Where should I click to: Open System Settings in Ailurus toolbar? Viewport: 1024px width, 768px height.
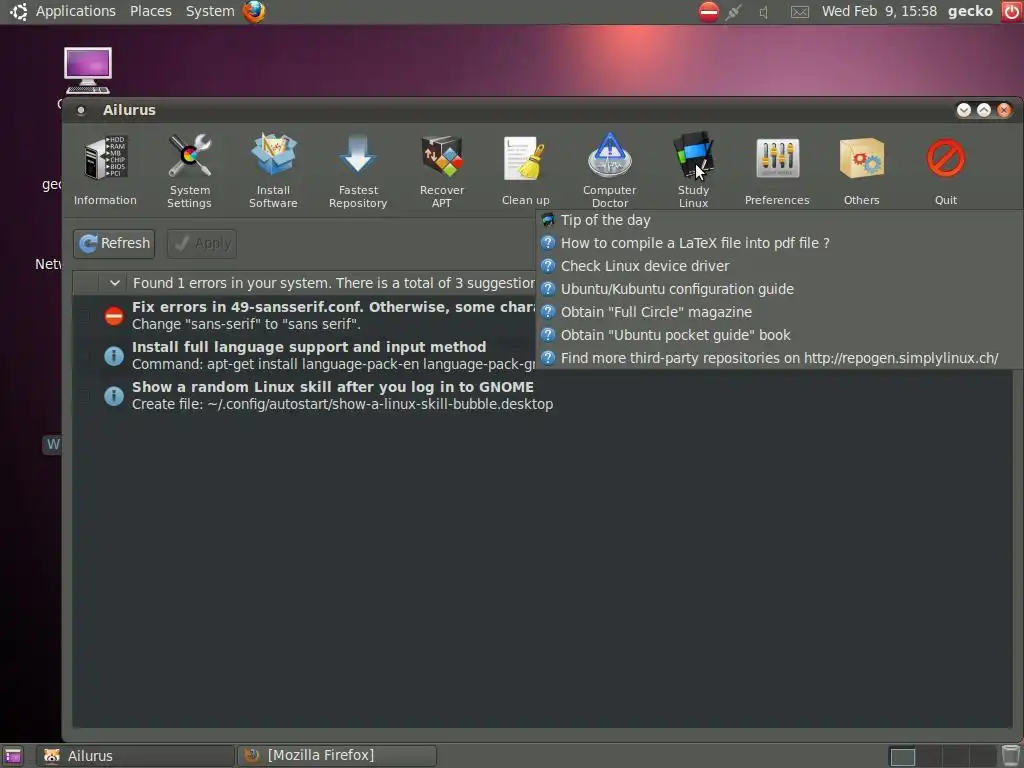click(x=189, y=170)
